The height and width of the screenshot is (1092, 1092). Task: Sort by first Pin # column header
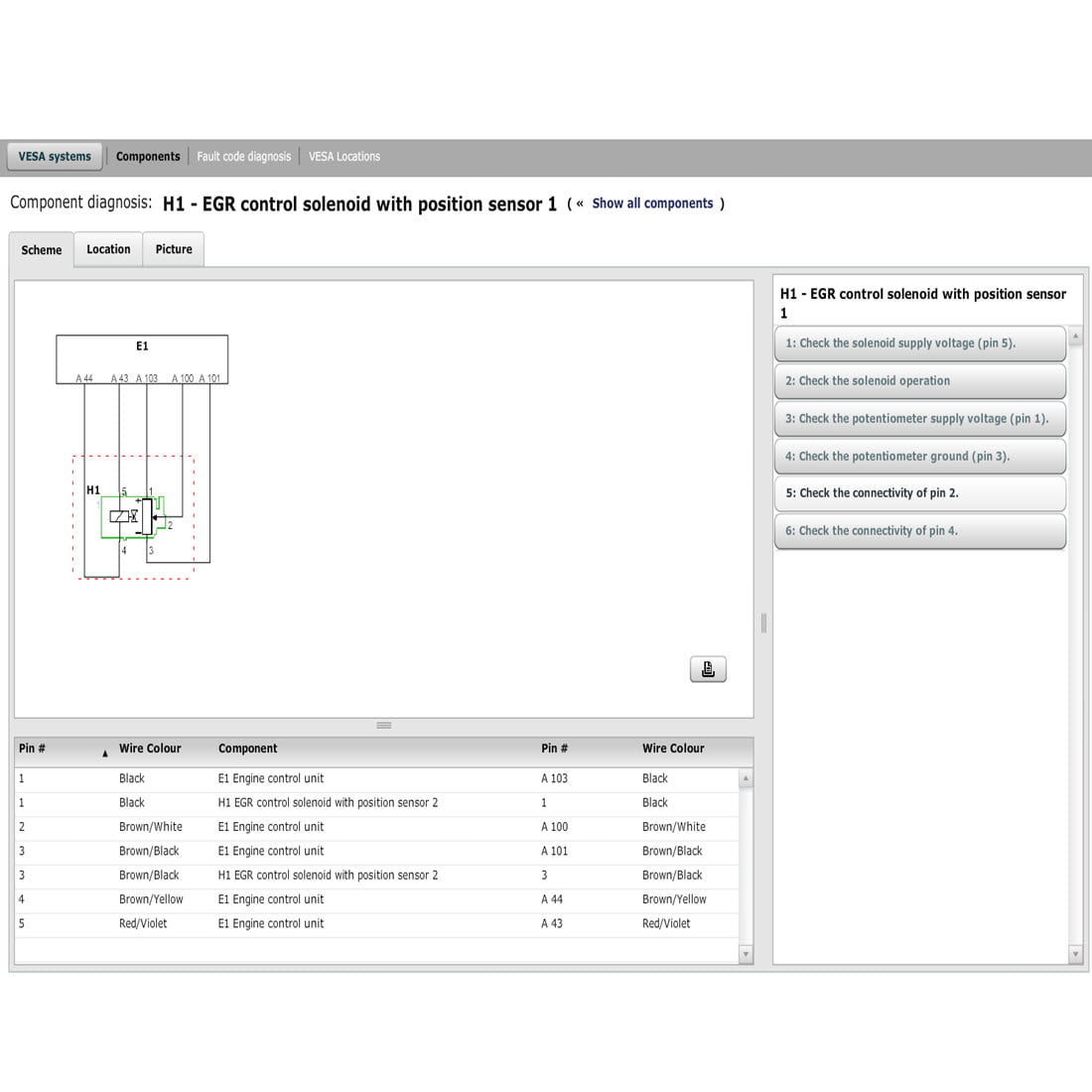(x=64, y=749)
